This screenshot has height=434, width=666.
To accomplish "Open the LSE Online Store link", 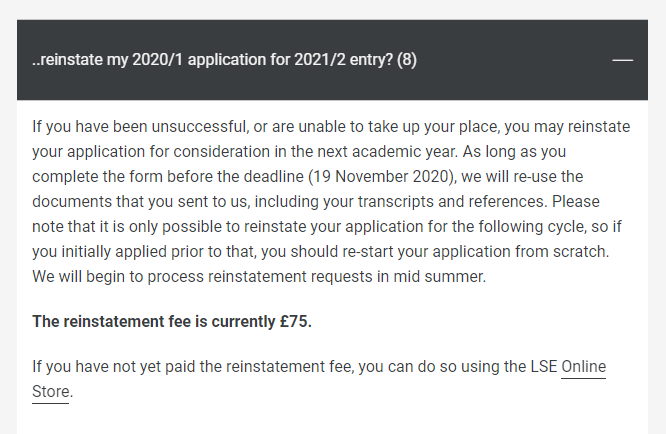I will [x=584, y=366].
